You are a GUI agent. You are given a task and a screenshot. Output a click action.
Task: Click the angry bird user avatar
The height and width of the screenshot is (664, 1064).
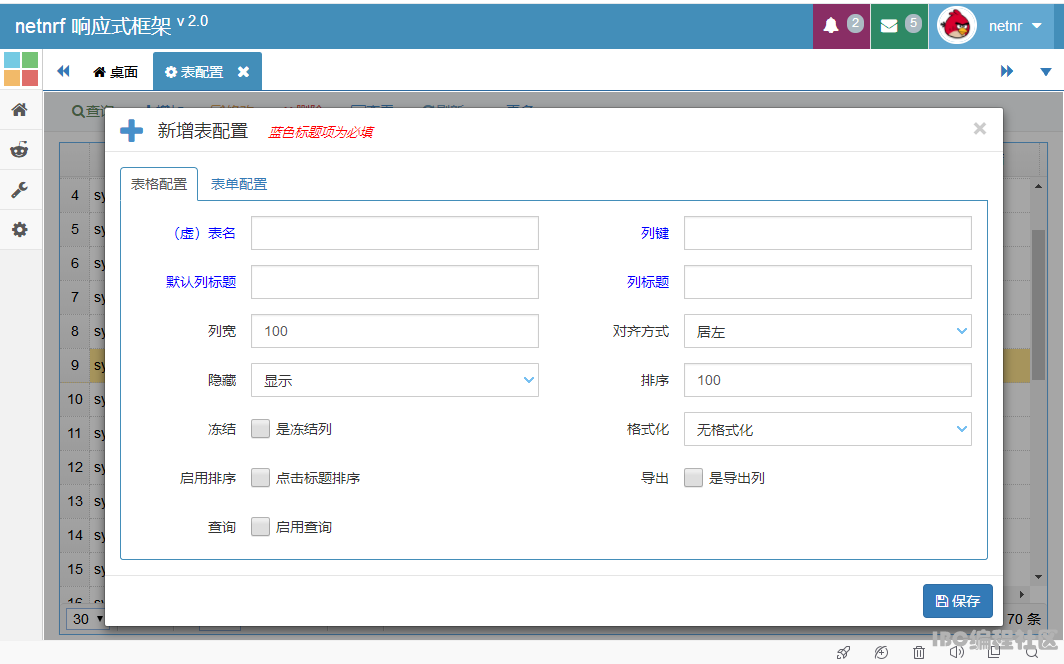click(956, 26)
